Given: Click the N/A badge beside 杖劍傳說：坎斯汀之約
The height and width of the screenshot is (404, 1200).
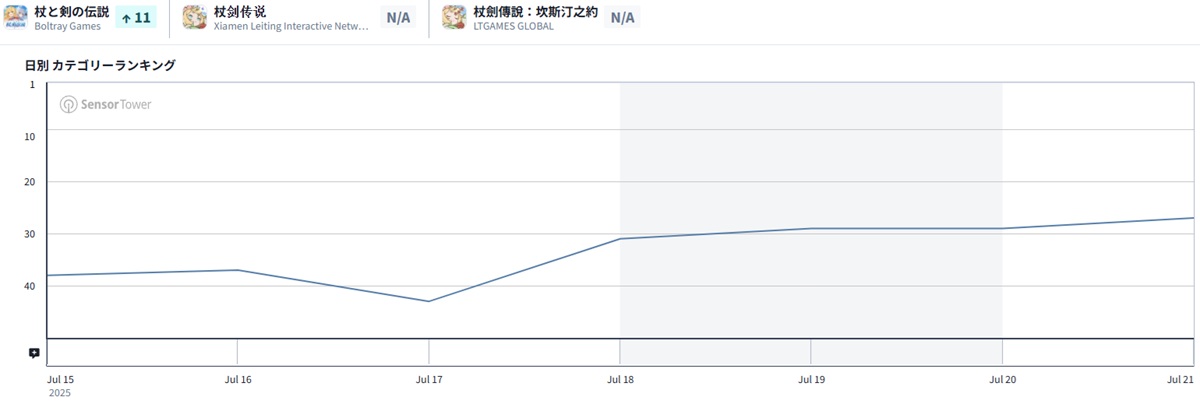Looking at the screenshot, I should point(622,17).
